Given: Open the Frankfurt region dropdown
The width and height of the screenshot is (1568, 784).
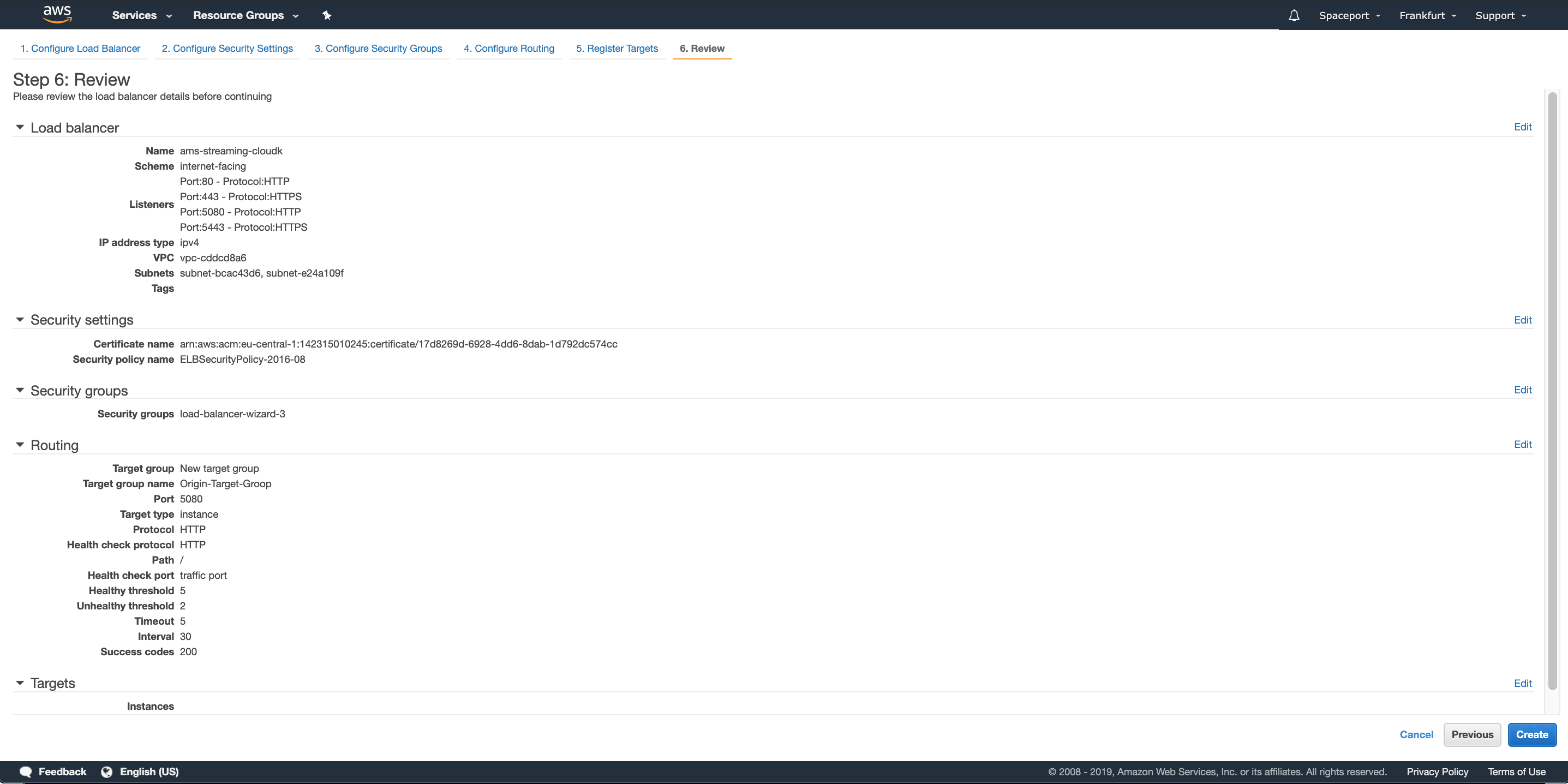Looking at the screenshot, I should pyautogui.click(x=1427, y=15).
